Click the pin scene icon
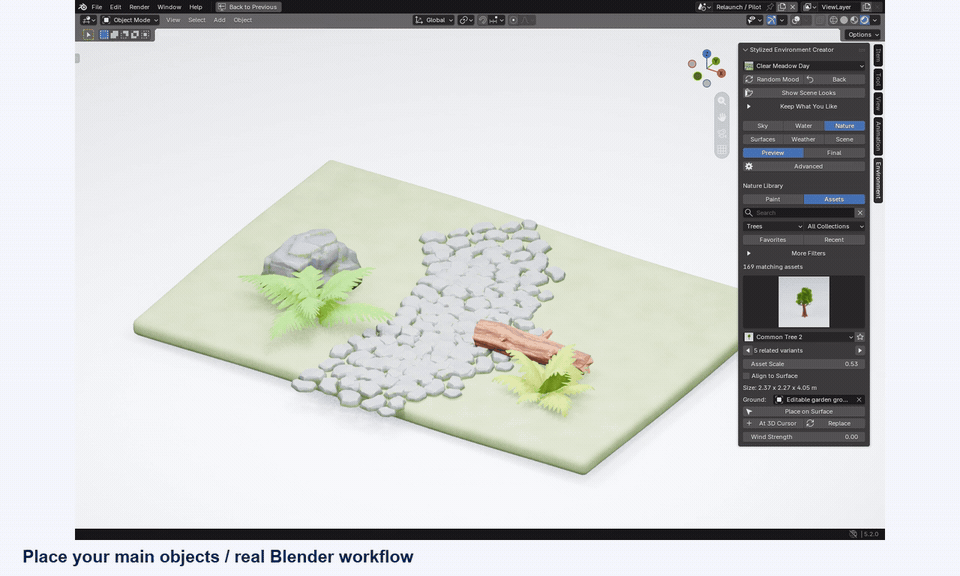This screenshot has height=576, width=960. point(770,7)
